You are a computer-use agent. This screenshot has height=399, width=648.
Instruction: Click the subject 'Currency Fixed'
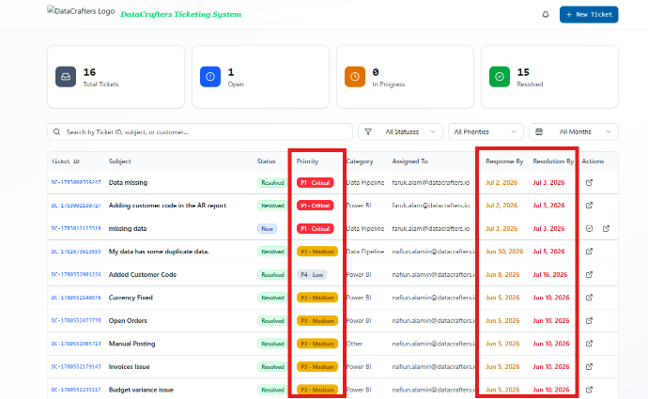[x=131, y=297]
